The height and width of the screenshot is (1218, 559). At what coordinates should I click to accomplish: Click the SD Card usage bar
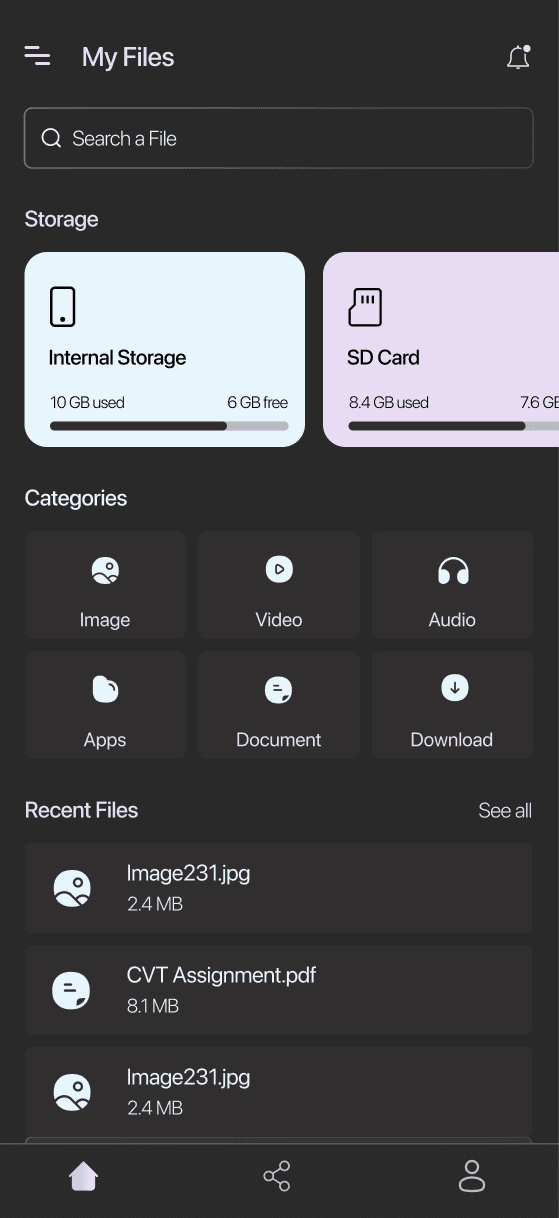pyautogui.click(x=454, y=426)
